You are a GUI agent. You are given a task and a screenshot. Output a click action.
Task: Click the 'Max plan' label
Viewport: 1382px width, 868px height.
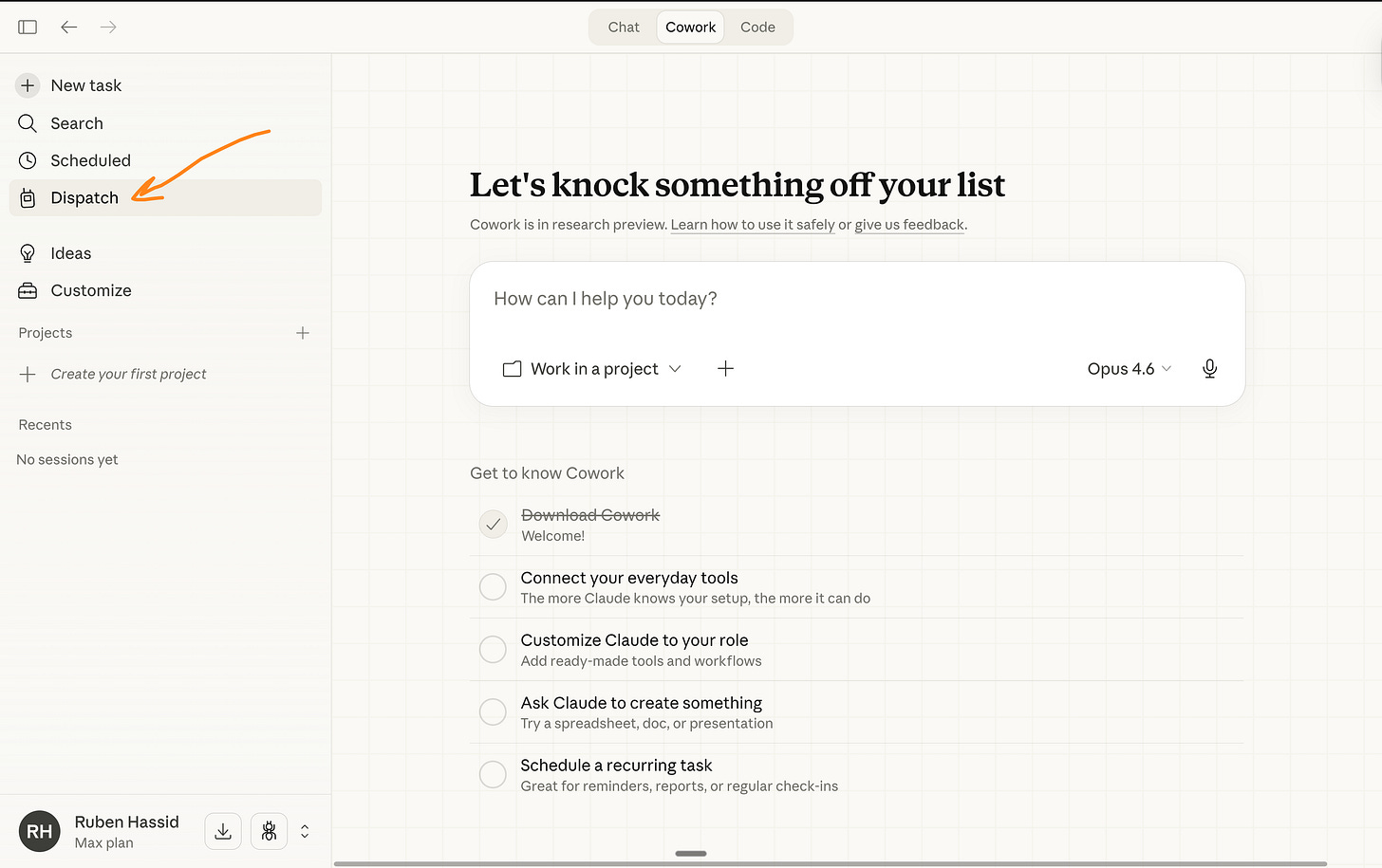[x=103, y=842]
